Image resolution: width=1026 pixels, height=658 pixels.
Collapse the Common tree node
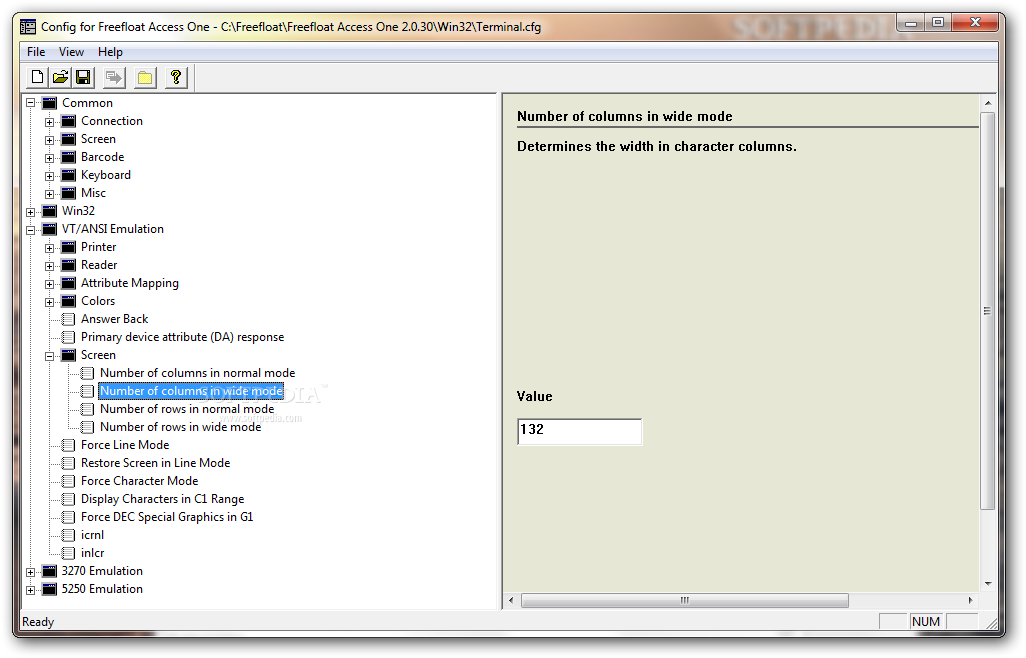30,103
